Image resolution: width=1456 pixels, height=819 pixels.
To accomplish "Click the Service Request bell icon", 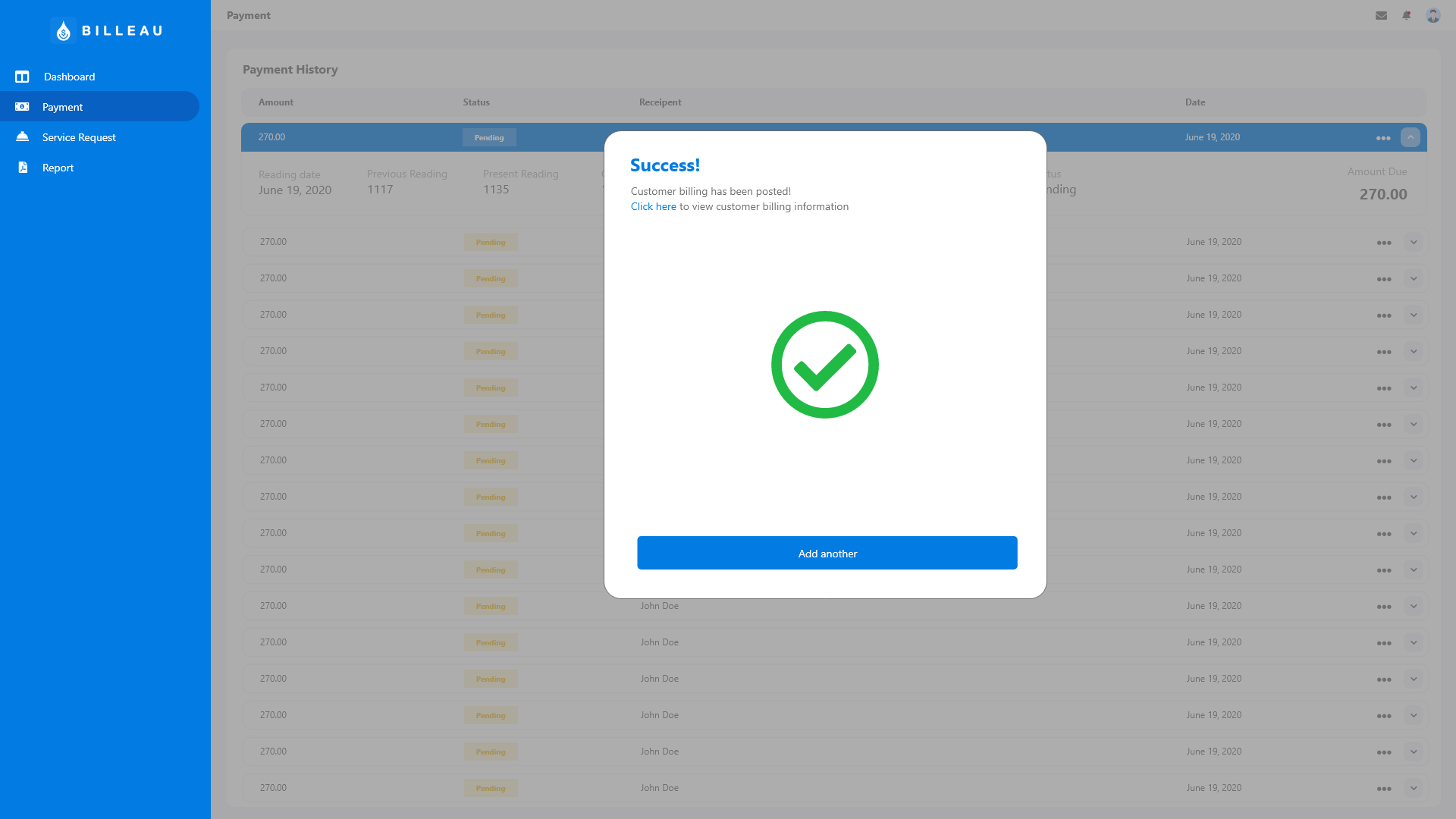I will 22,136.
